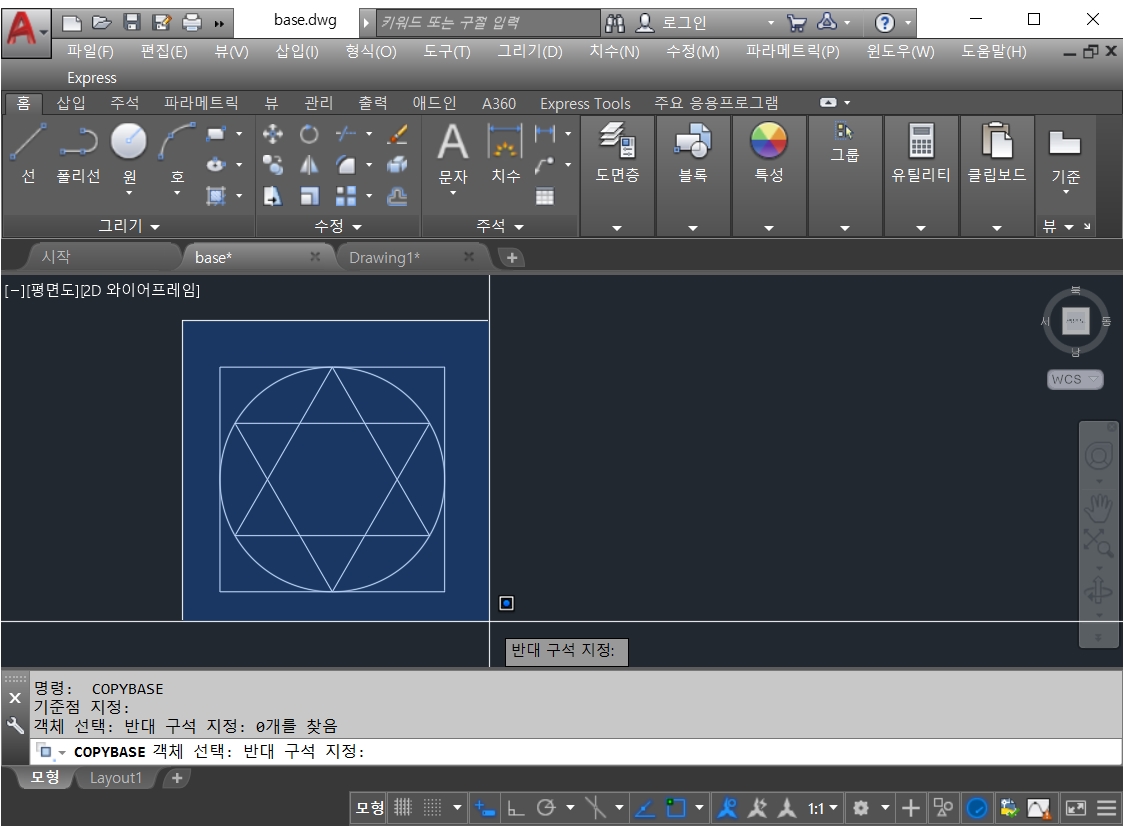Switch to the Express Tools ribbon tab
The width and height of the screenshot is (1124, 827).
click(585, 103)
